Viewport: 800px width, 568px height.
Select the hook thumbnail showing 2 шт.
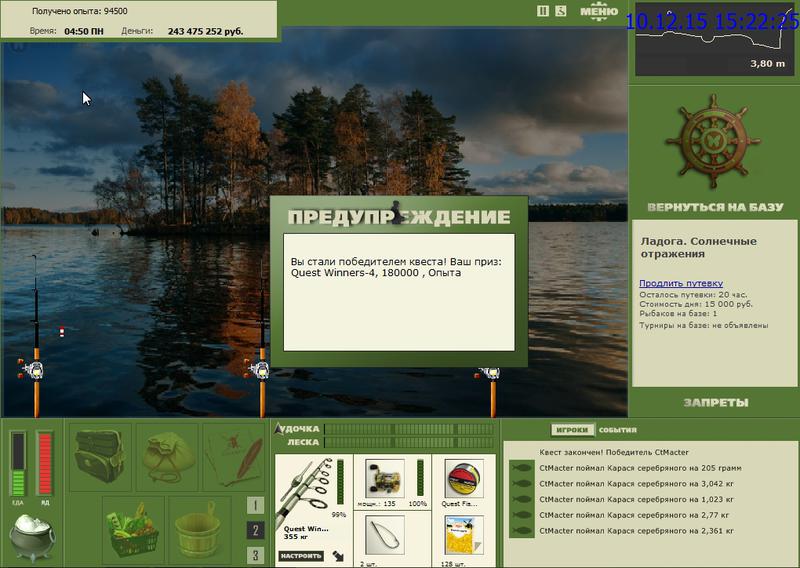(x=385, y=534)
